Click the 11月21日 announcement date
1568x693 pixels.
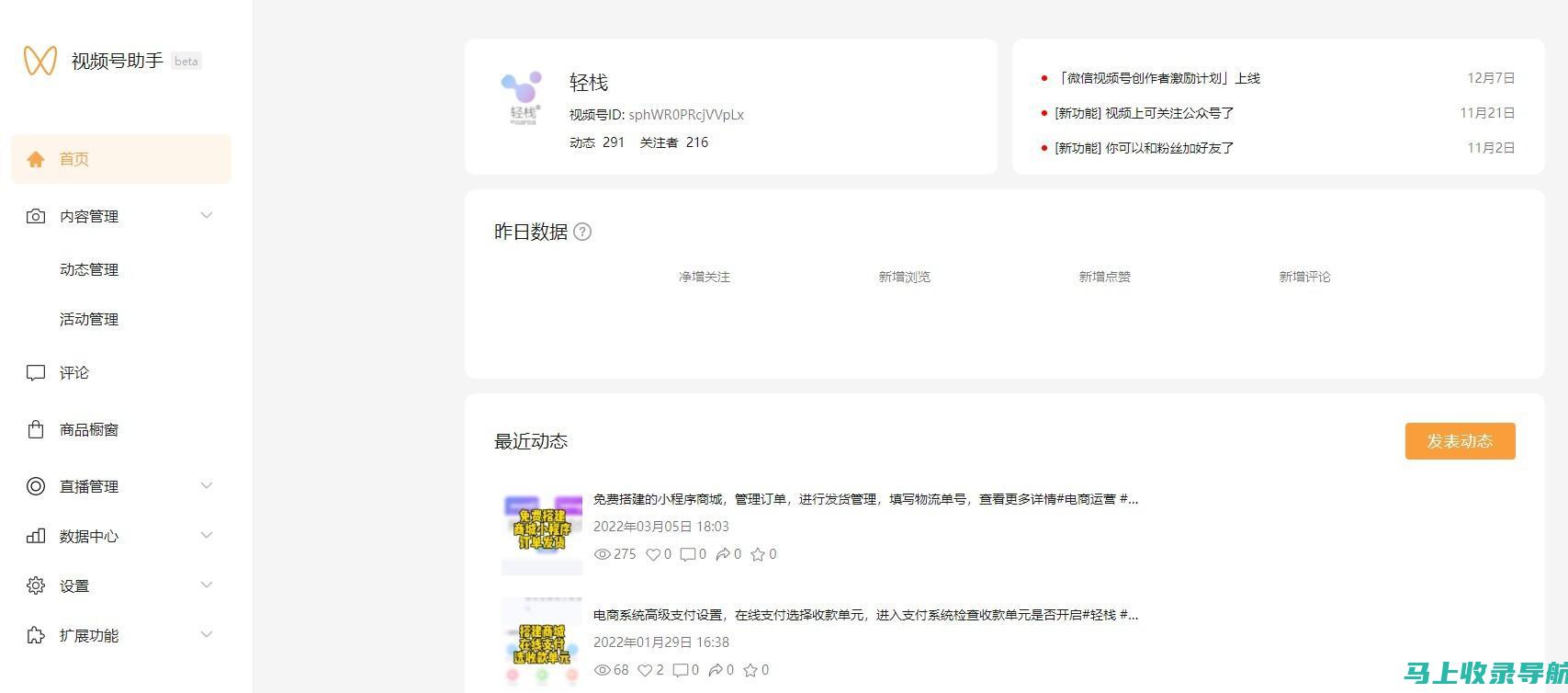[1487, 113]
